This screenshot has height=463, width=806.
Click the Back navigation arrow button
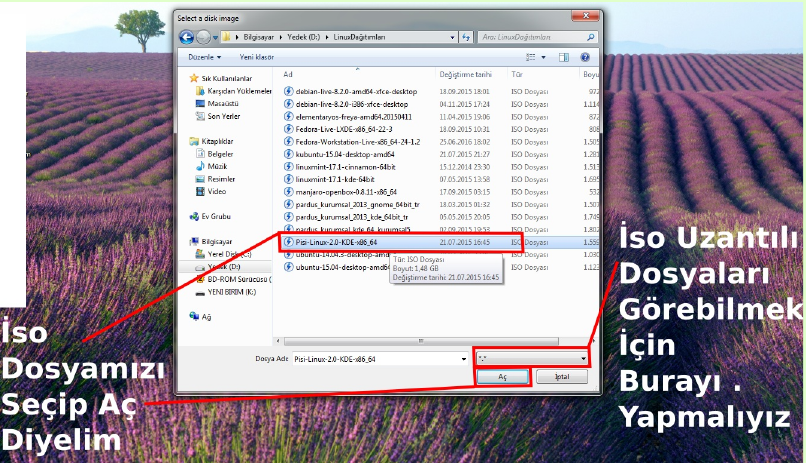(186, 37)
